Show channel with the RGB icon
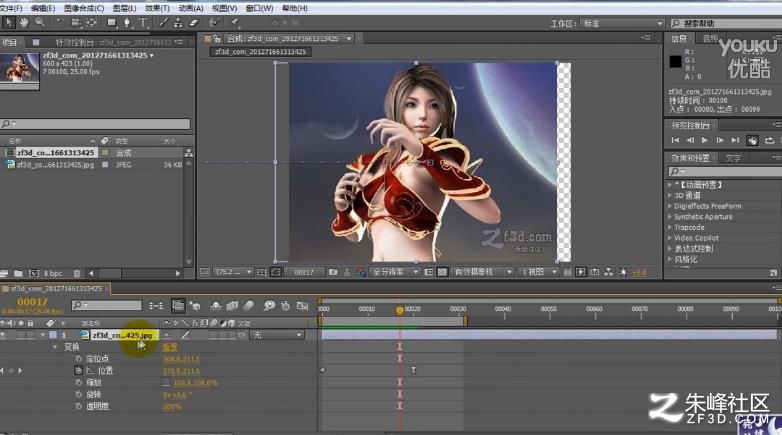Image resolution: width=782 pixels, height=435 pixels. point(361,272)
